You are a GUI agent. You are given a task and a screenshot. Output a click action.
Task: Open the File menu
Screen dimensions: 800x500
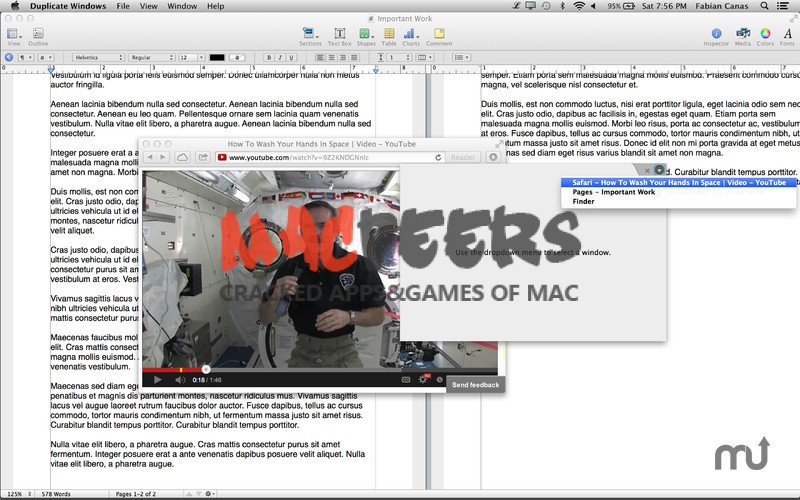(x=123, y=6)
